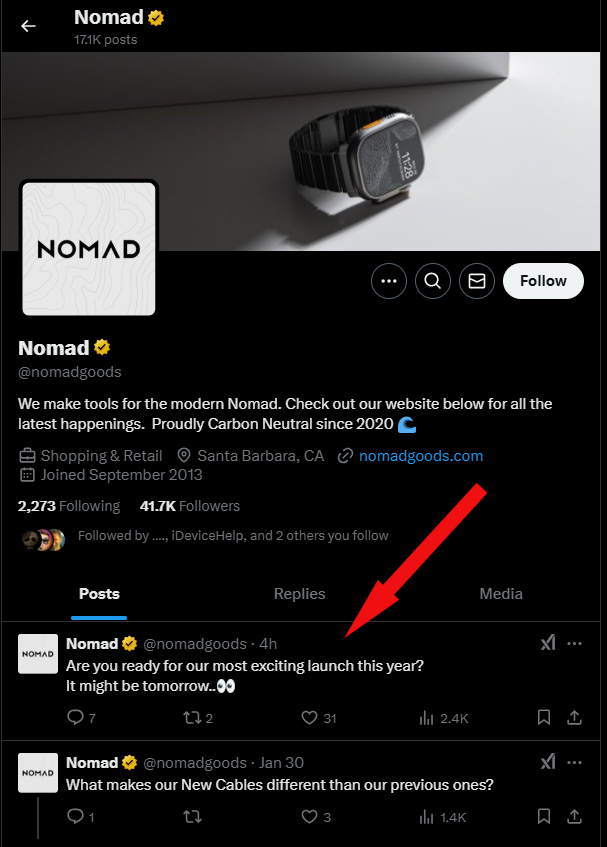
Task: Open the three-dot more options on profile
Action: 389,281
